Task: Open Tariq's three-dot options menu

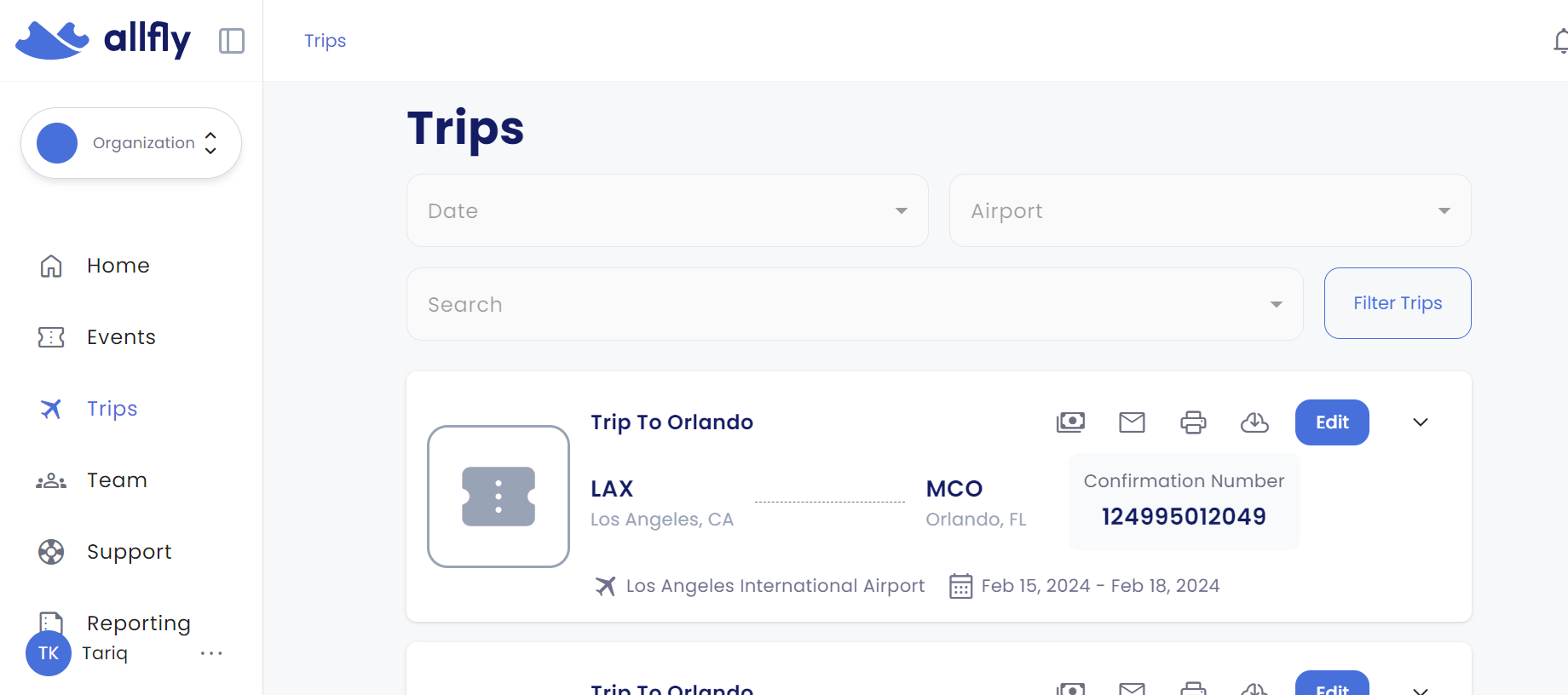Action: tap(211, 653)
